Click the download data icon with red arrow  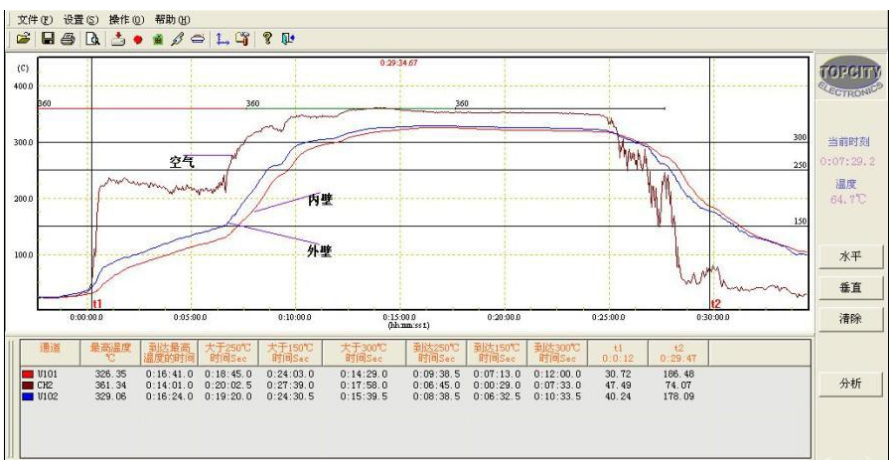click(116, 38)
